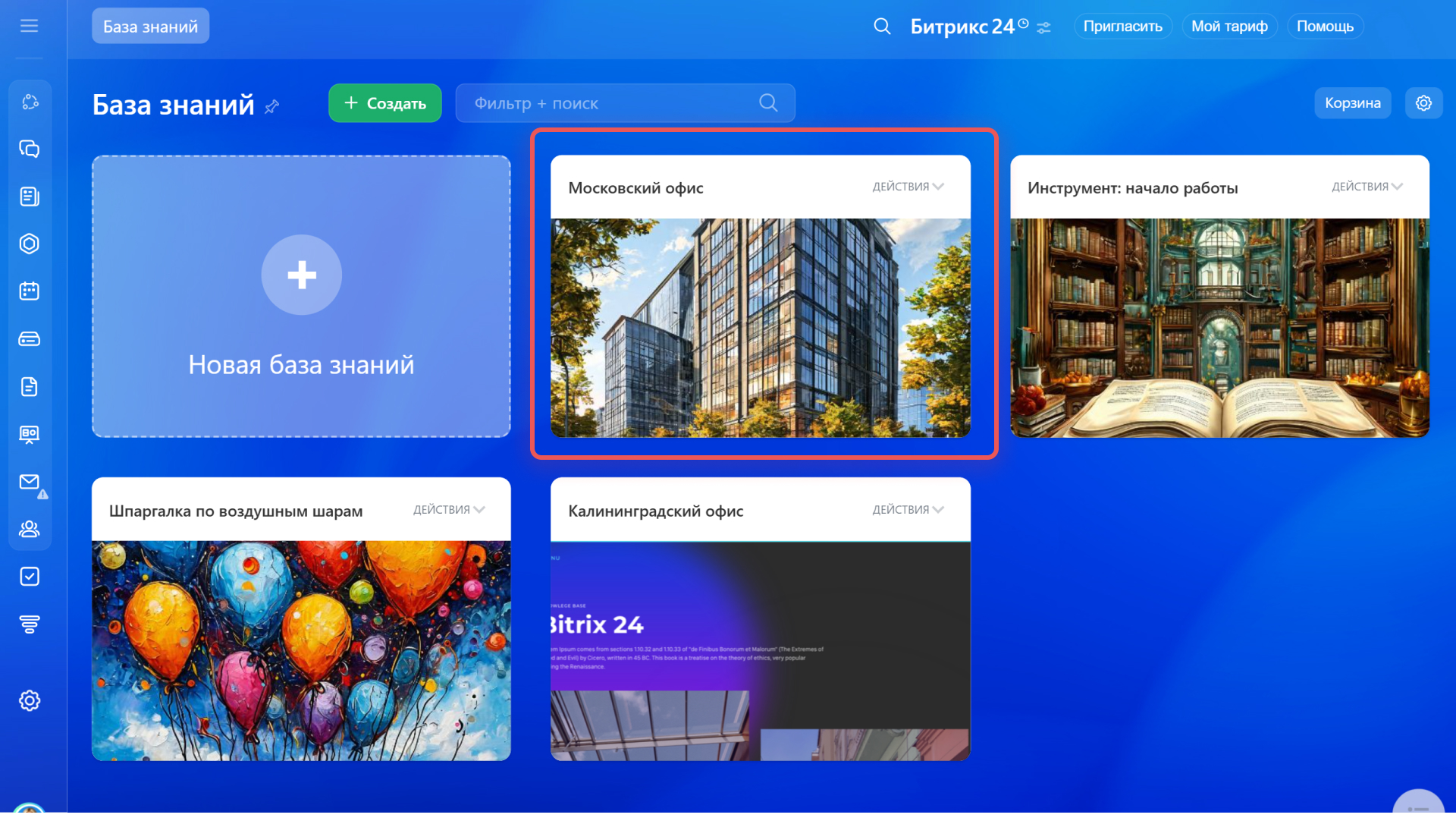Open knowledge base settings gear at top right
Image resolution: width=1456 pixels, height=824 pixels.
pyautogui.click(x=1423, y=103)
